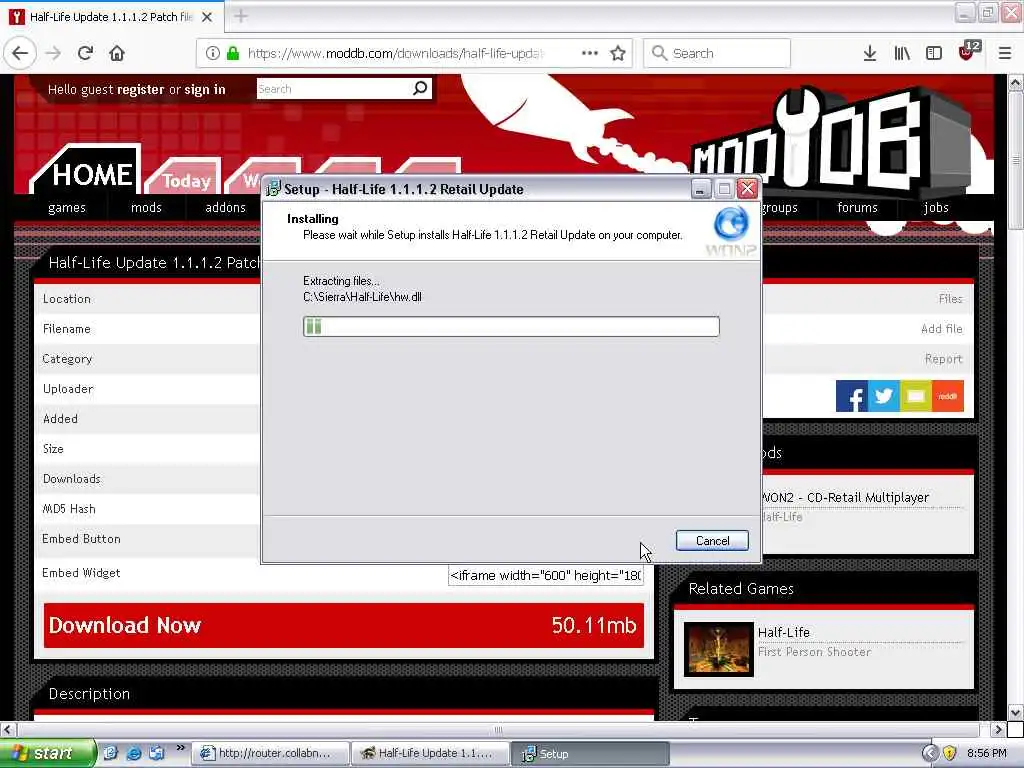Go to addons navigation item
Image resolution: width=1024 pixels, height=768 pixels.
click(225, 208)
